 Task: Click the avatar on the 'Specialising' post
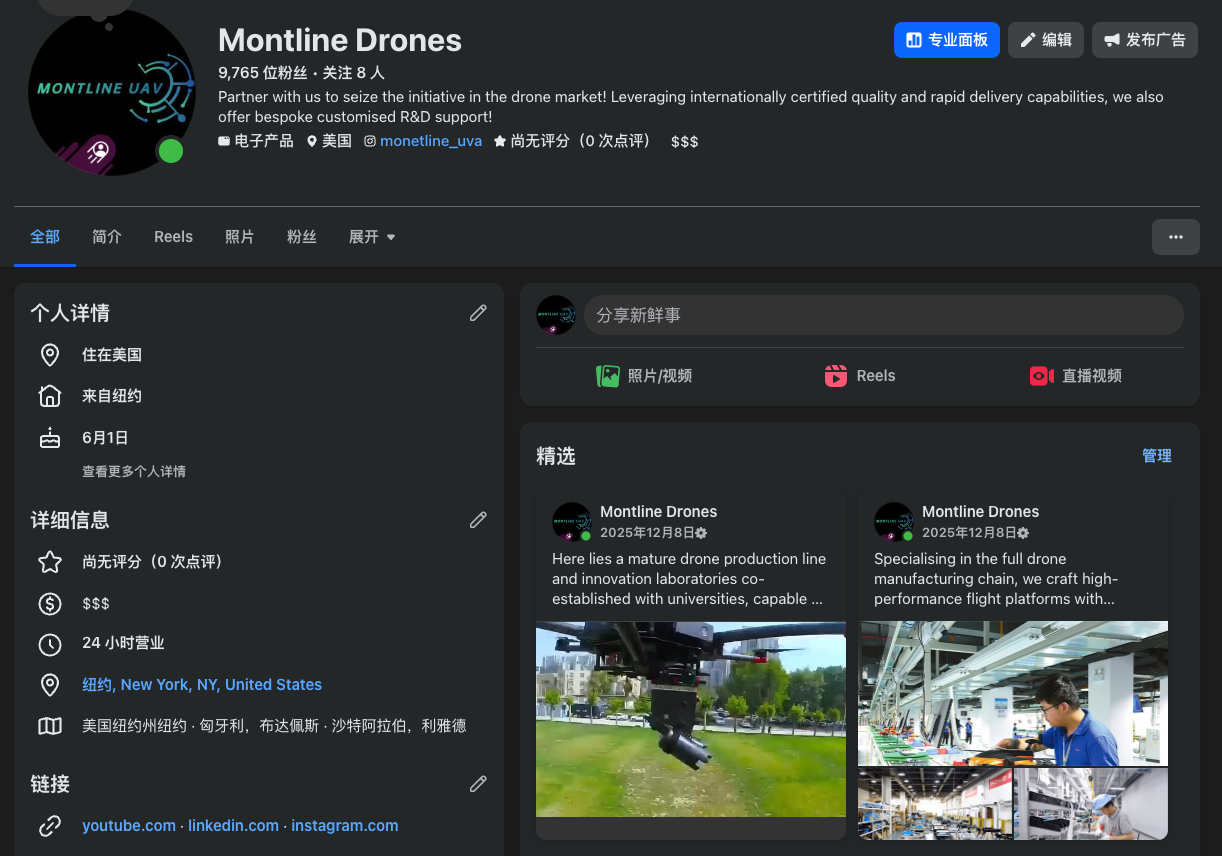click(894, 522)
